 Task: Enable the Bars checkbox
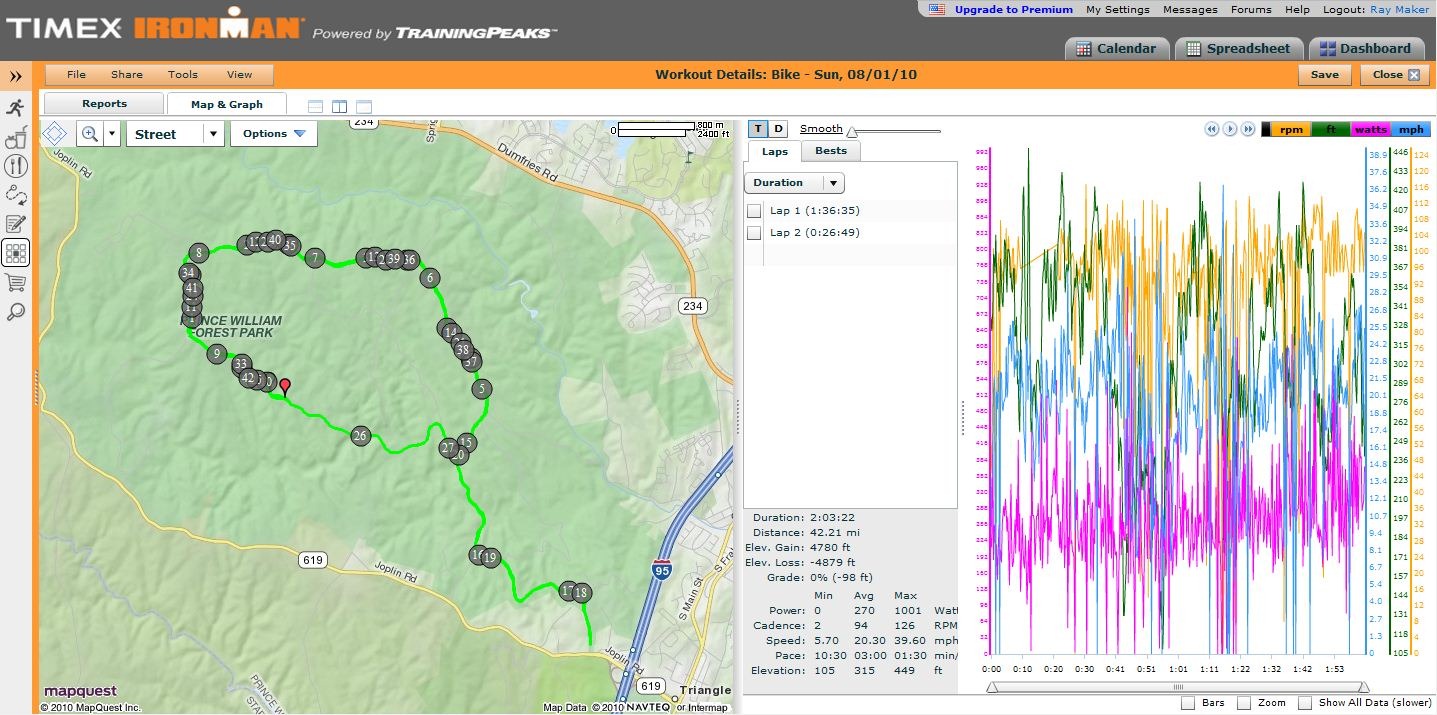[x=1187, y=703]
